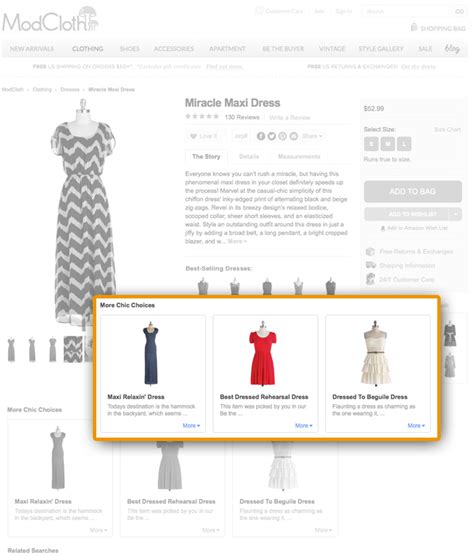Viewport: 474px width, 556px height.
Task: Expand More on highlighted Dressed To Beguile card
Action: click(416, 426)
